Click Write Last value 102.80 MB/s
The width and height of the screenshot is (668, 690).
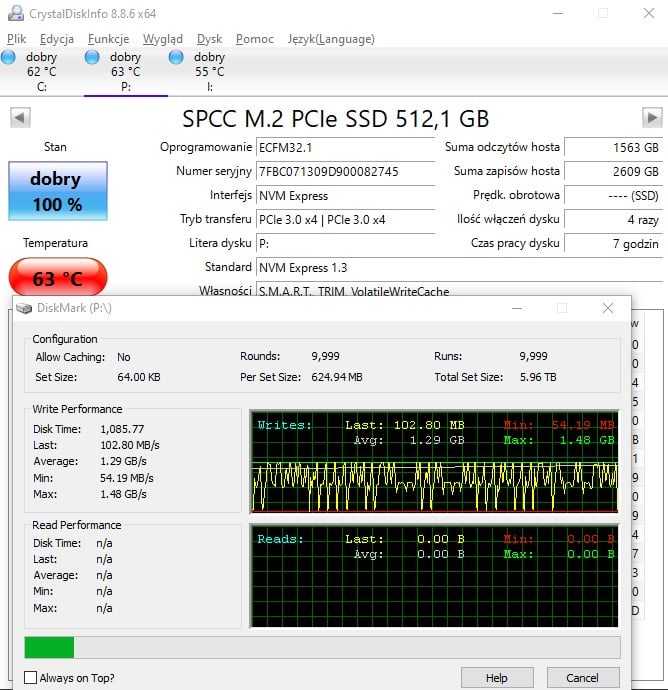coord(130,445)
